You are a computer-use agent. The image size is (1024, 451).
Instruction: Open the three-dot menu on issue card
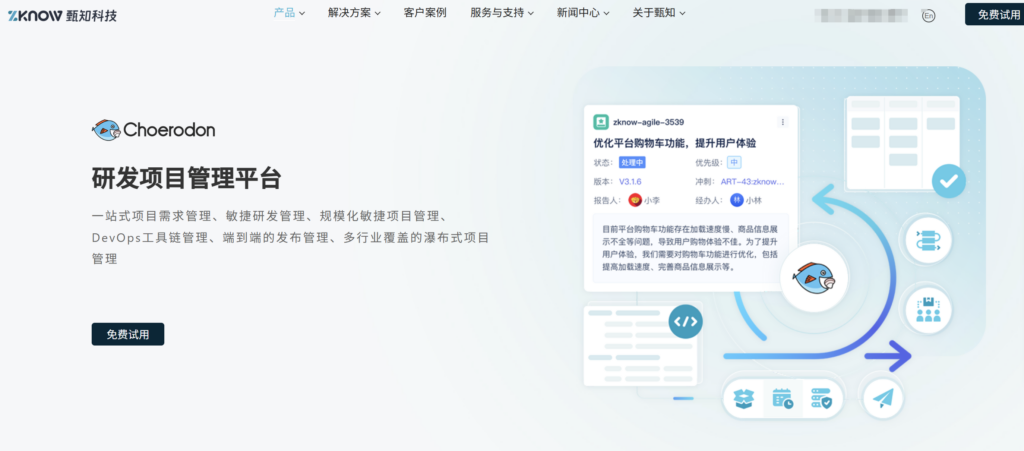[783, 122]
